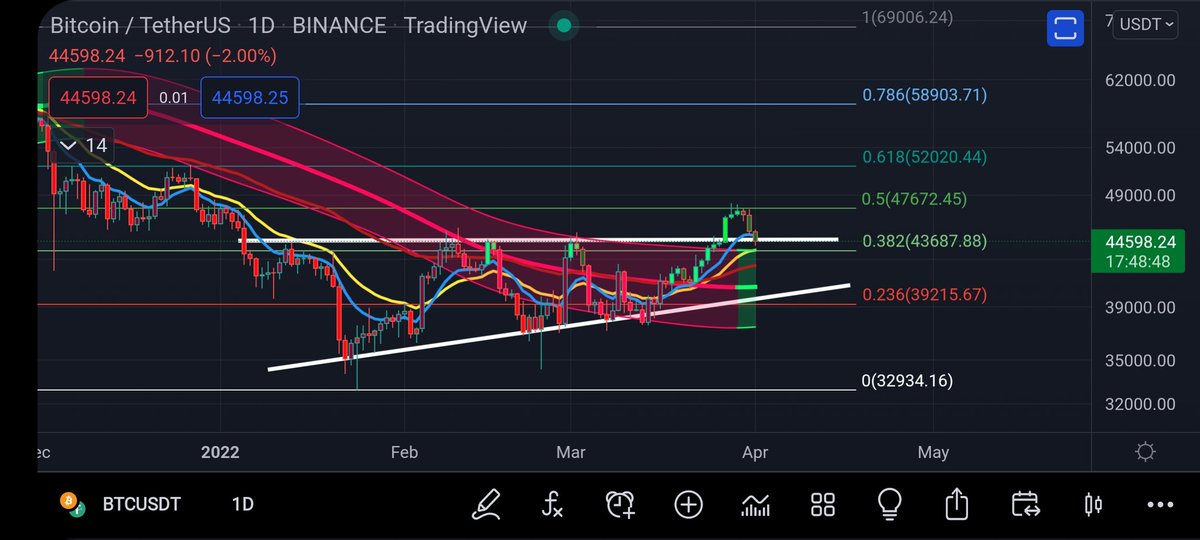Open chart settings gear icon

point(1145,452)
